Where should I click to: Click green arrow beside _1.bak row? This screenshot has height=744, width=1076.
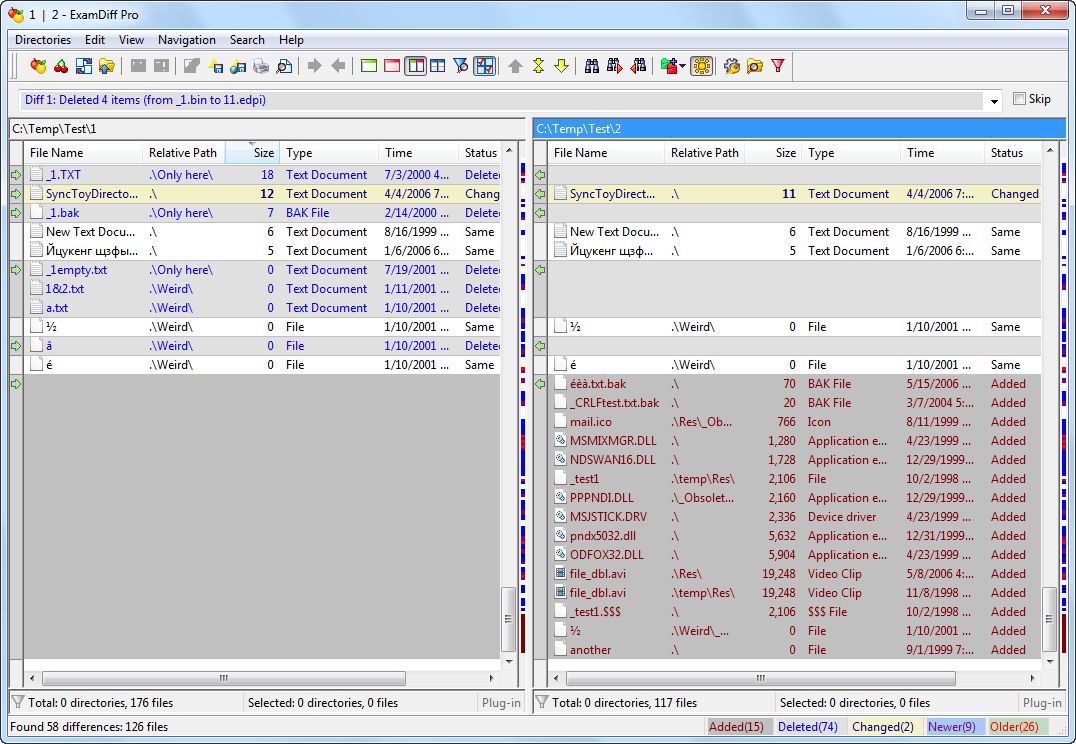pos(16,213)
